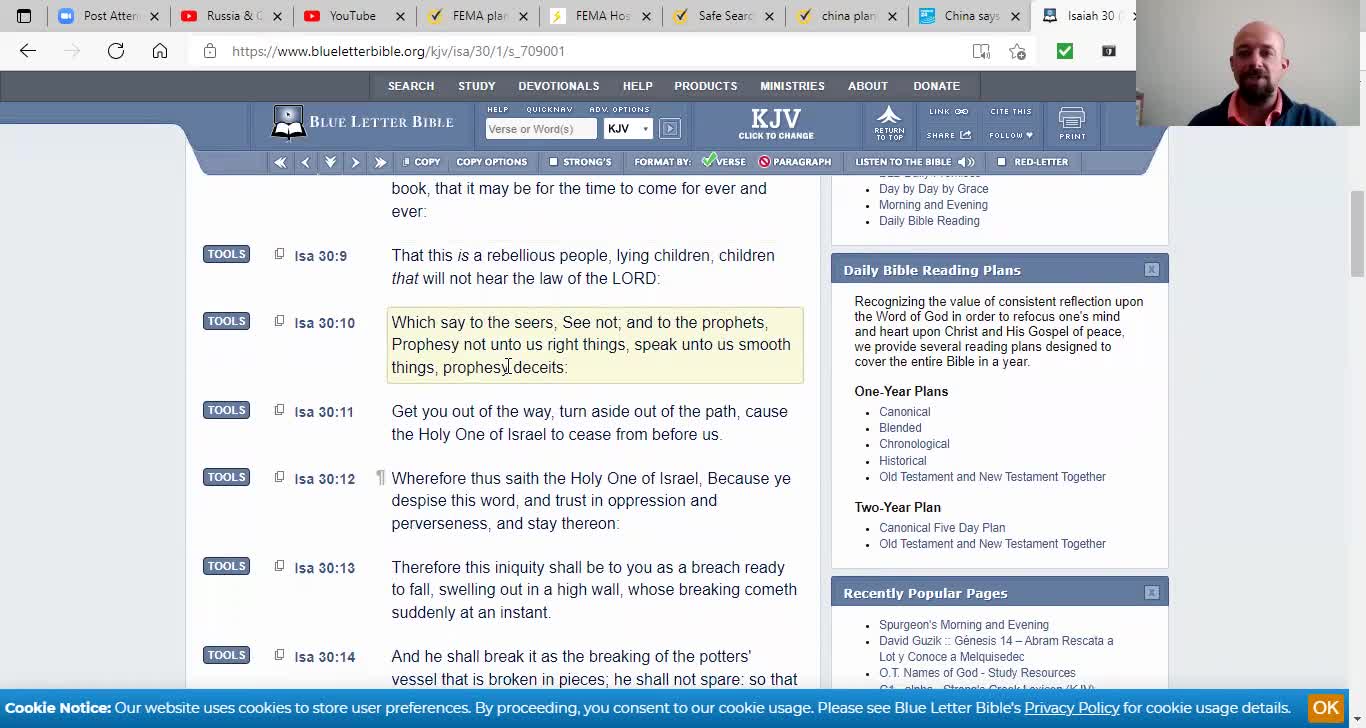1366x728 pixels.
Task: Open DEVOTIONALS menu
Action: tap(559, 86)
